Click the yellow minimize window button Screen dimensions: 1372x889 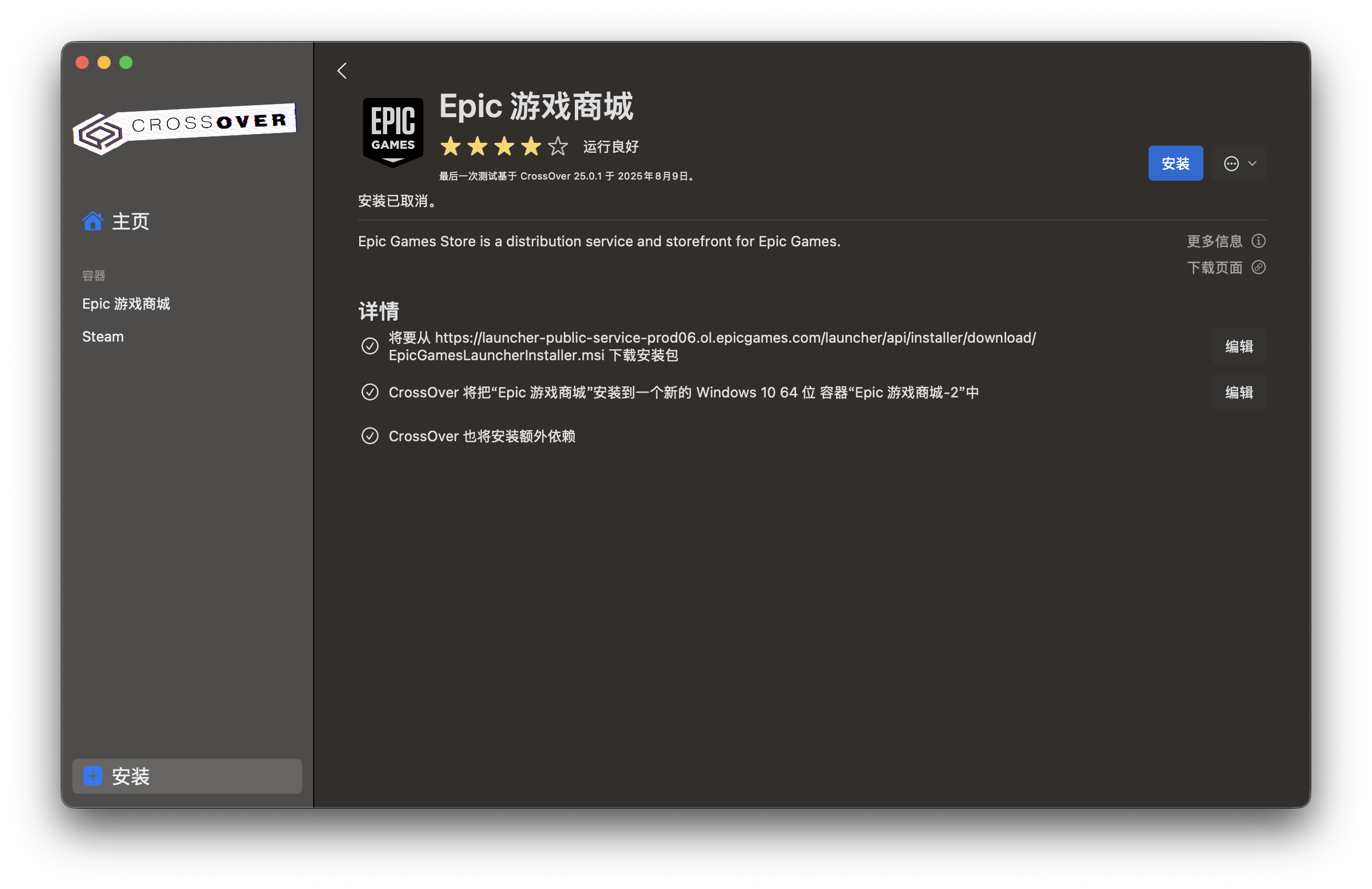(x=105, y=62)
